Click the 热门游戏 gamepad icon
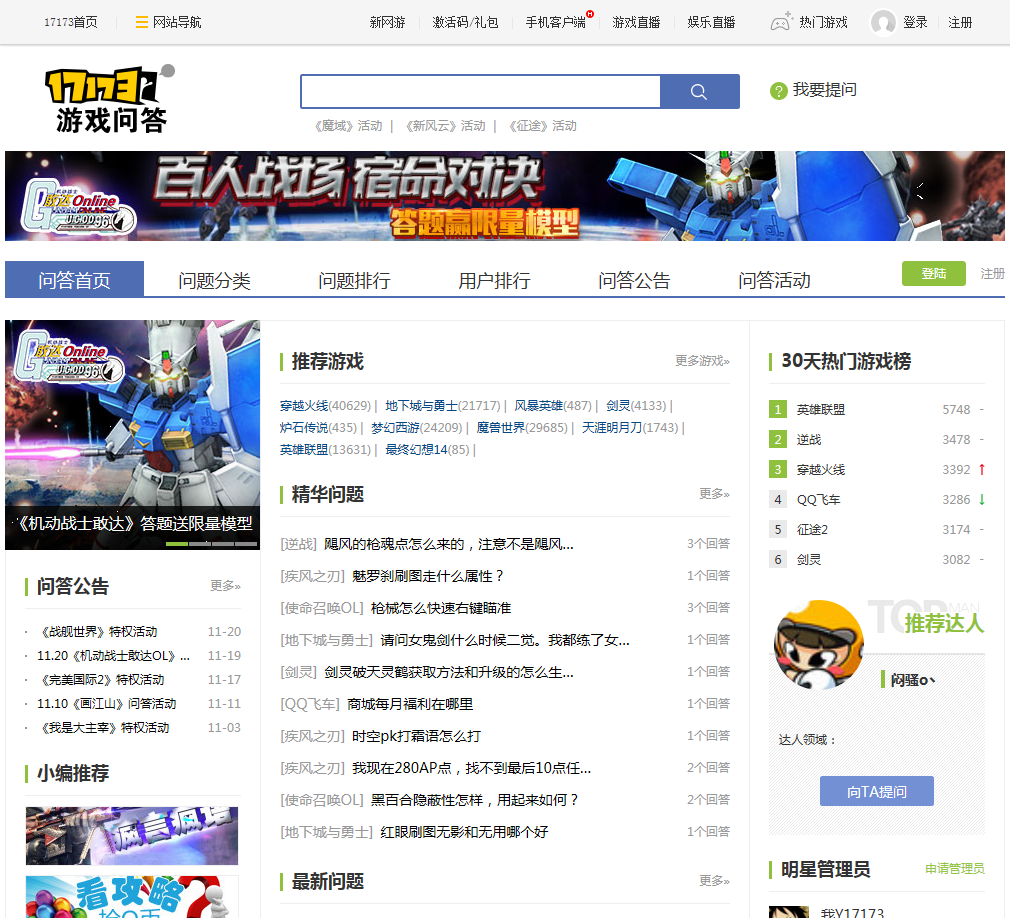 tap(780, 23)
